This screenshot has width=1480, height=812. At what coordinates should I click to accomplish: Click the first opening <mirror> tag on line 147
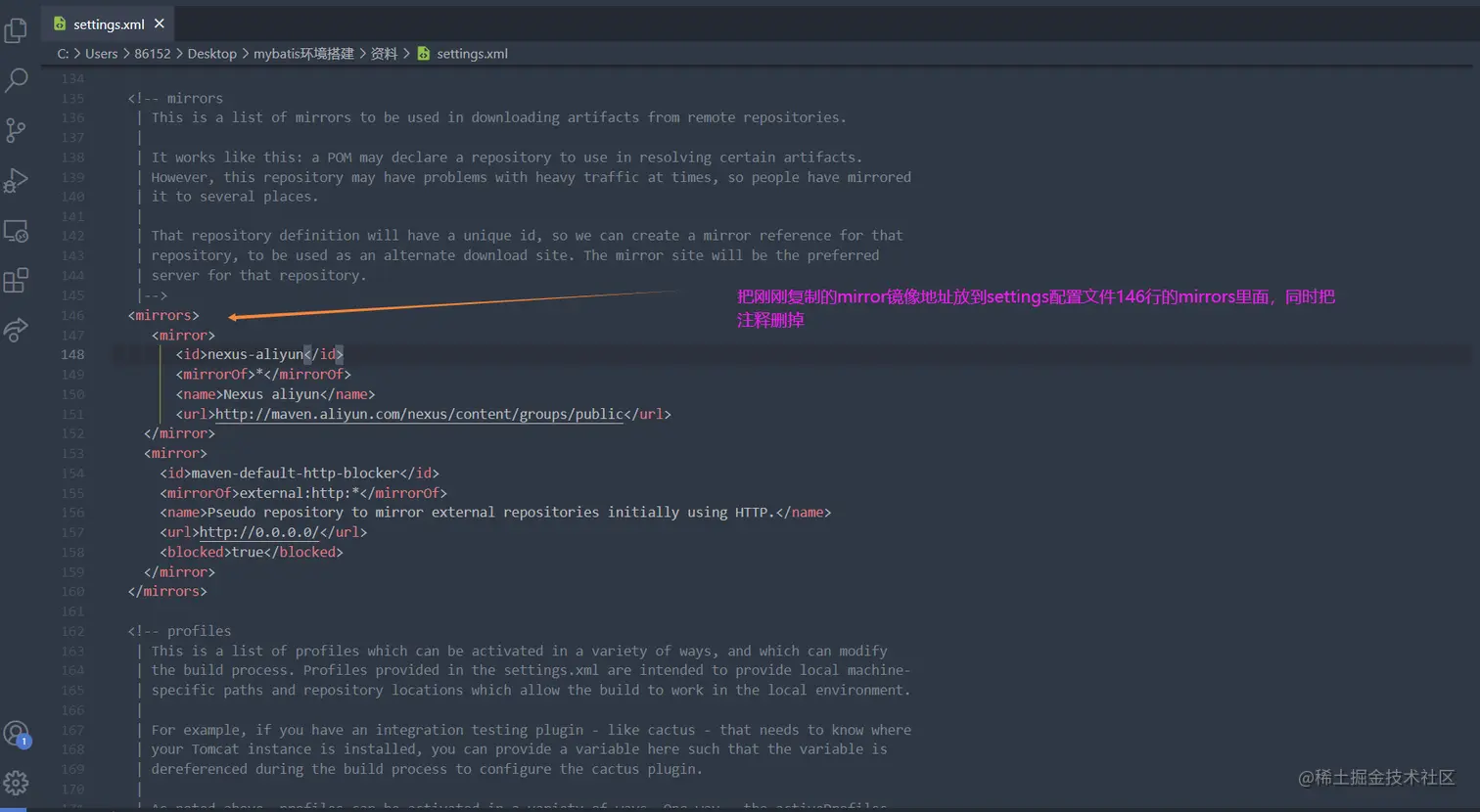click(x=183, y=335)
